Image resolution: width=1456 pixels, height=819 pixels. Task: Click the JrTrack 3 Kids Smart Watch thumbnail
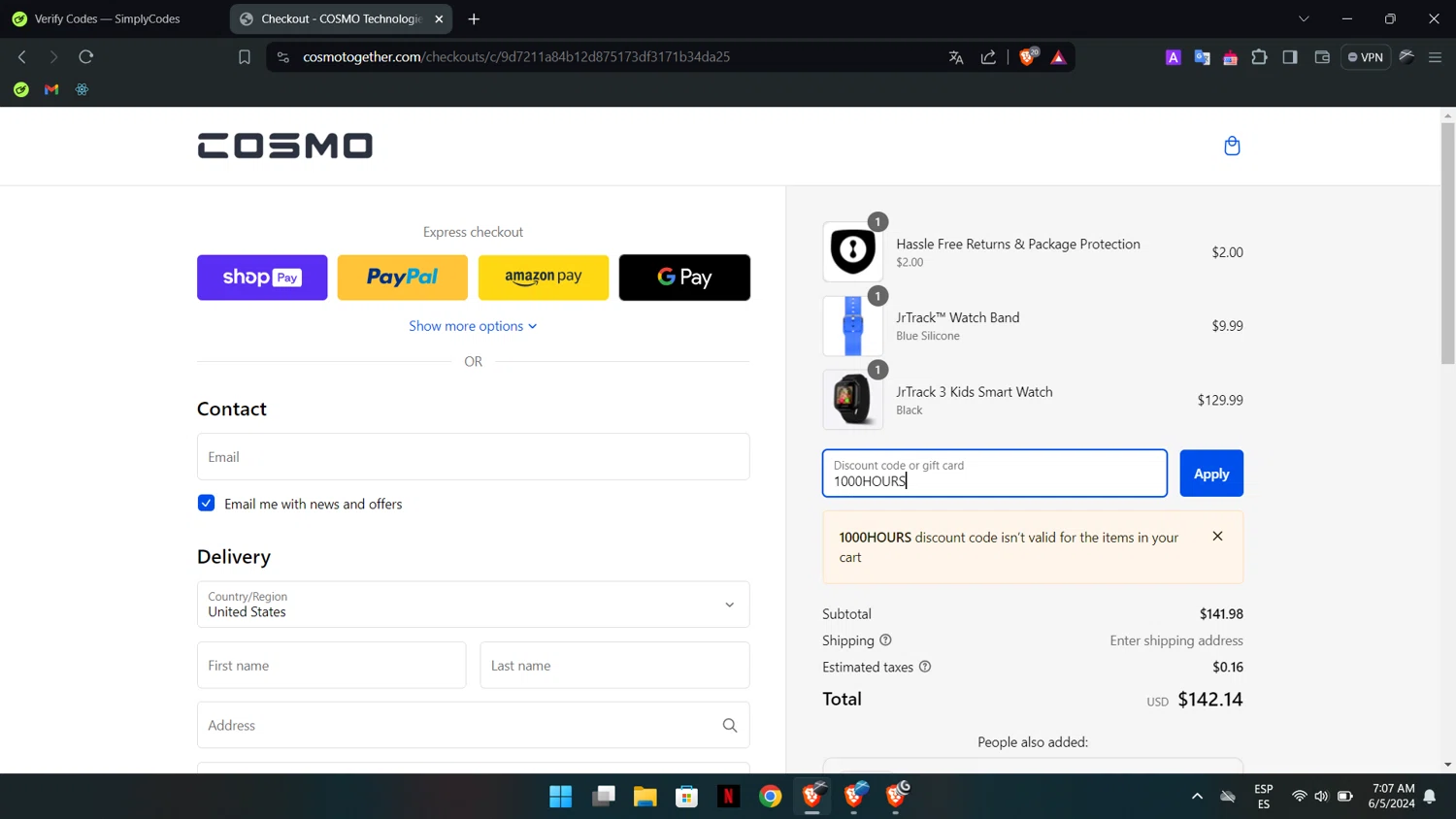click(x=852, y=400)
